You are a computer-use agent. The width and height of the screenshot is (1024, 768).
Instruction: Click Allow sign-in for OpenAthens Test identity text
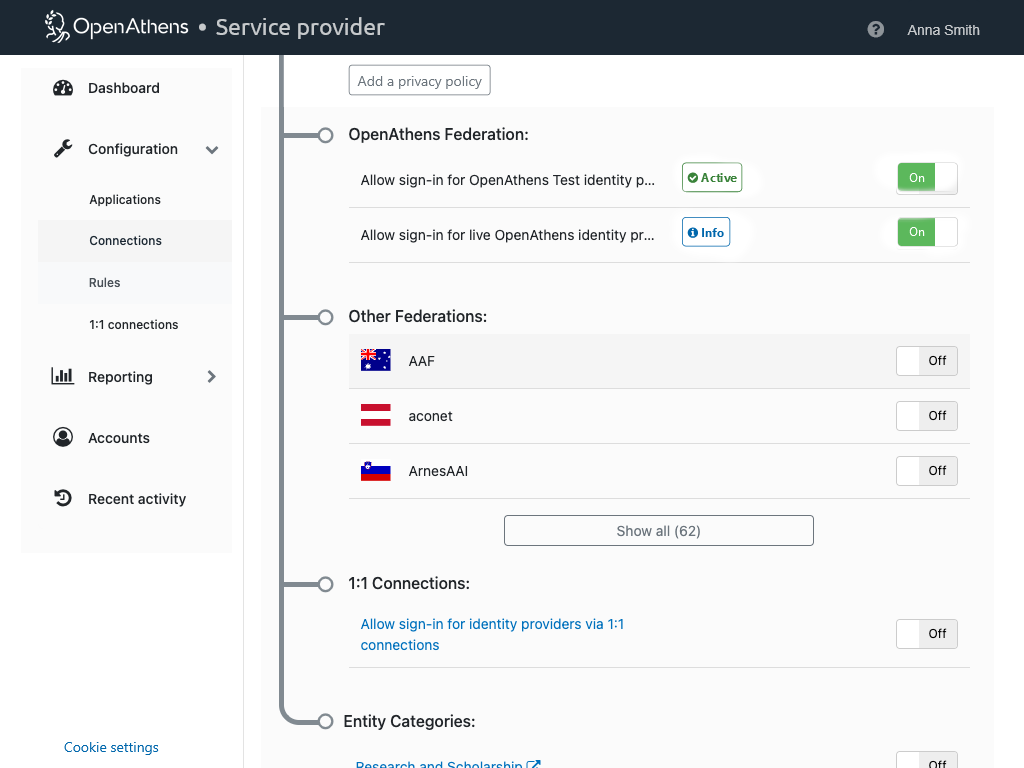507,180
